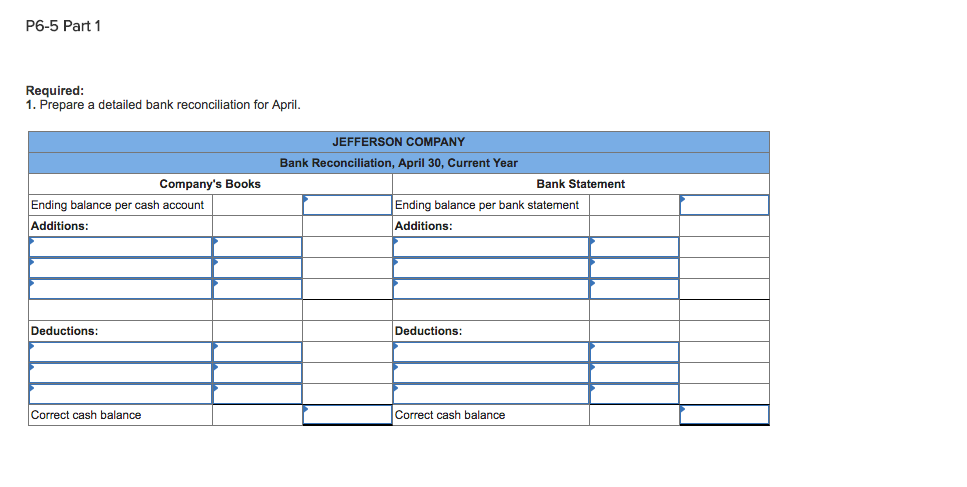Screen dimensions: 967x487
Task: Open second Additions description dropdown under Bank Statement
Action: coord(491,268)
